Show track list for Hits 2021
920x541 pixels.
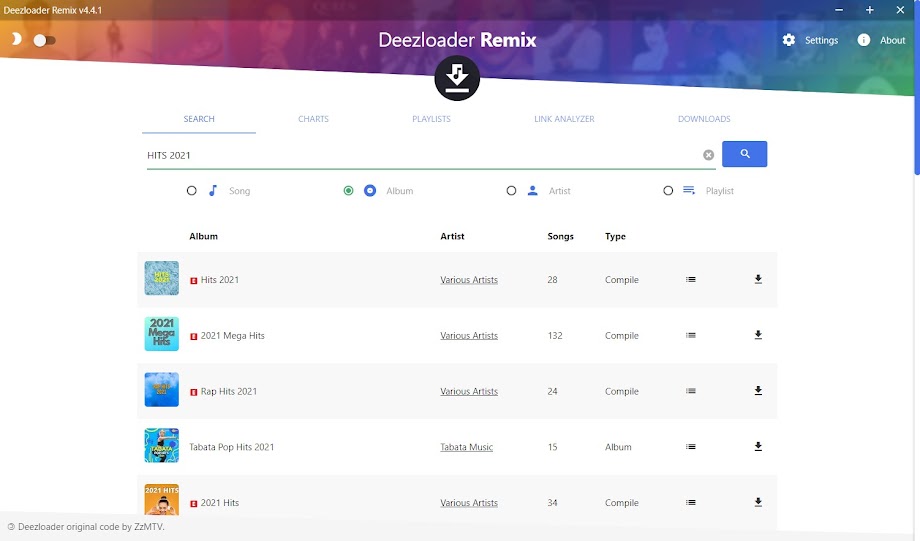[x=691, y=280]
